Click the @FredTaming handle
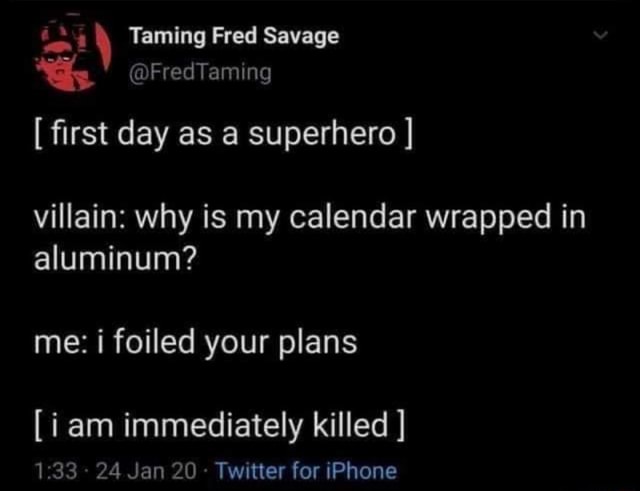This screenshot has width=640, height=491. click(x=200, y=72)
